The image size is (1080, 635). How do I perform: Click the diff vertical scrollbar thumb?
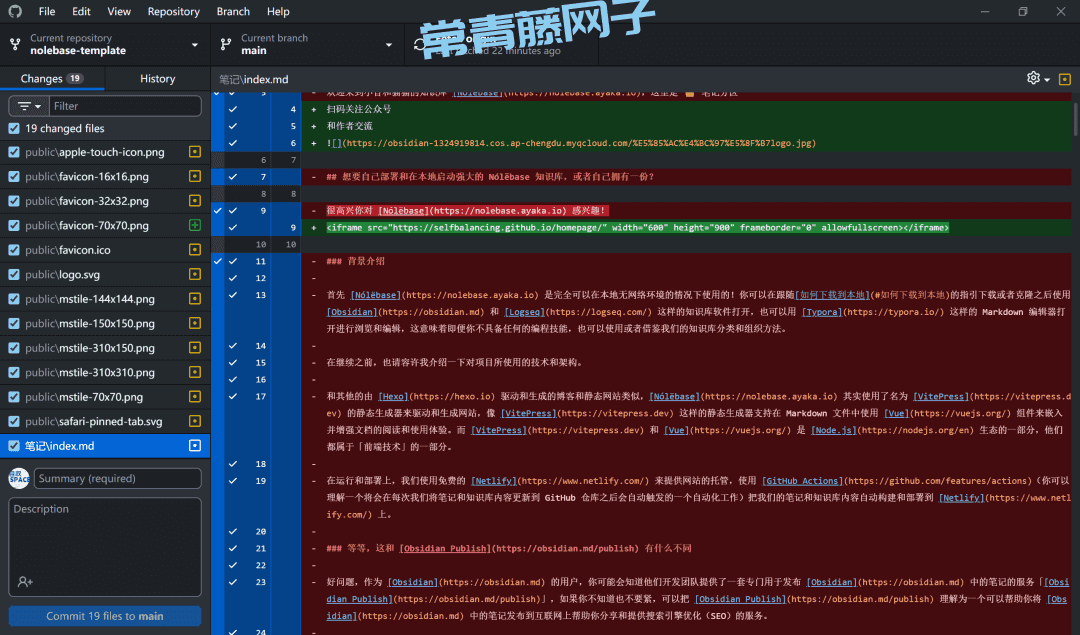pos(1074,118)
